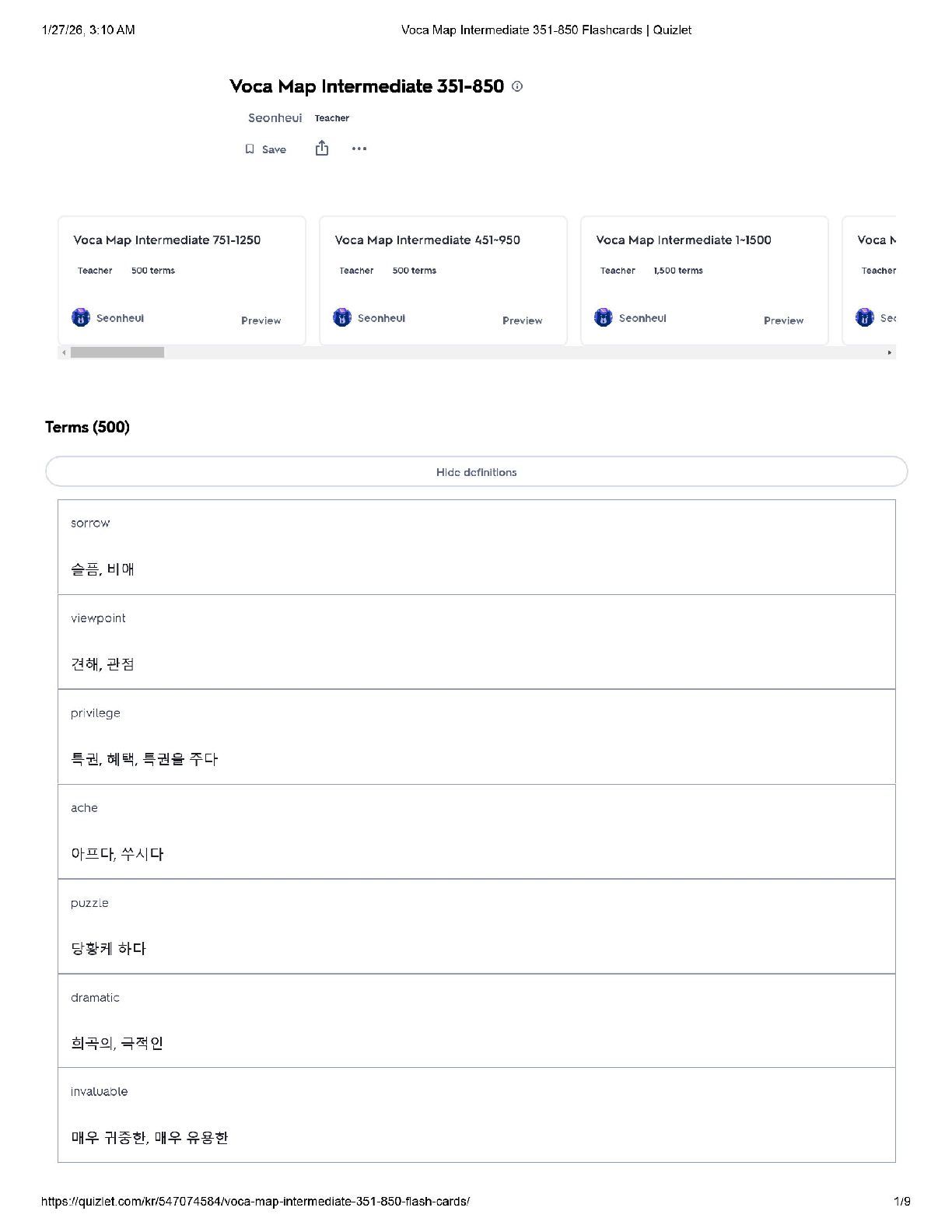Preview Voca Map Intermediate 751-1250 set
This screenshot has width=952, height=1232.
261,320
